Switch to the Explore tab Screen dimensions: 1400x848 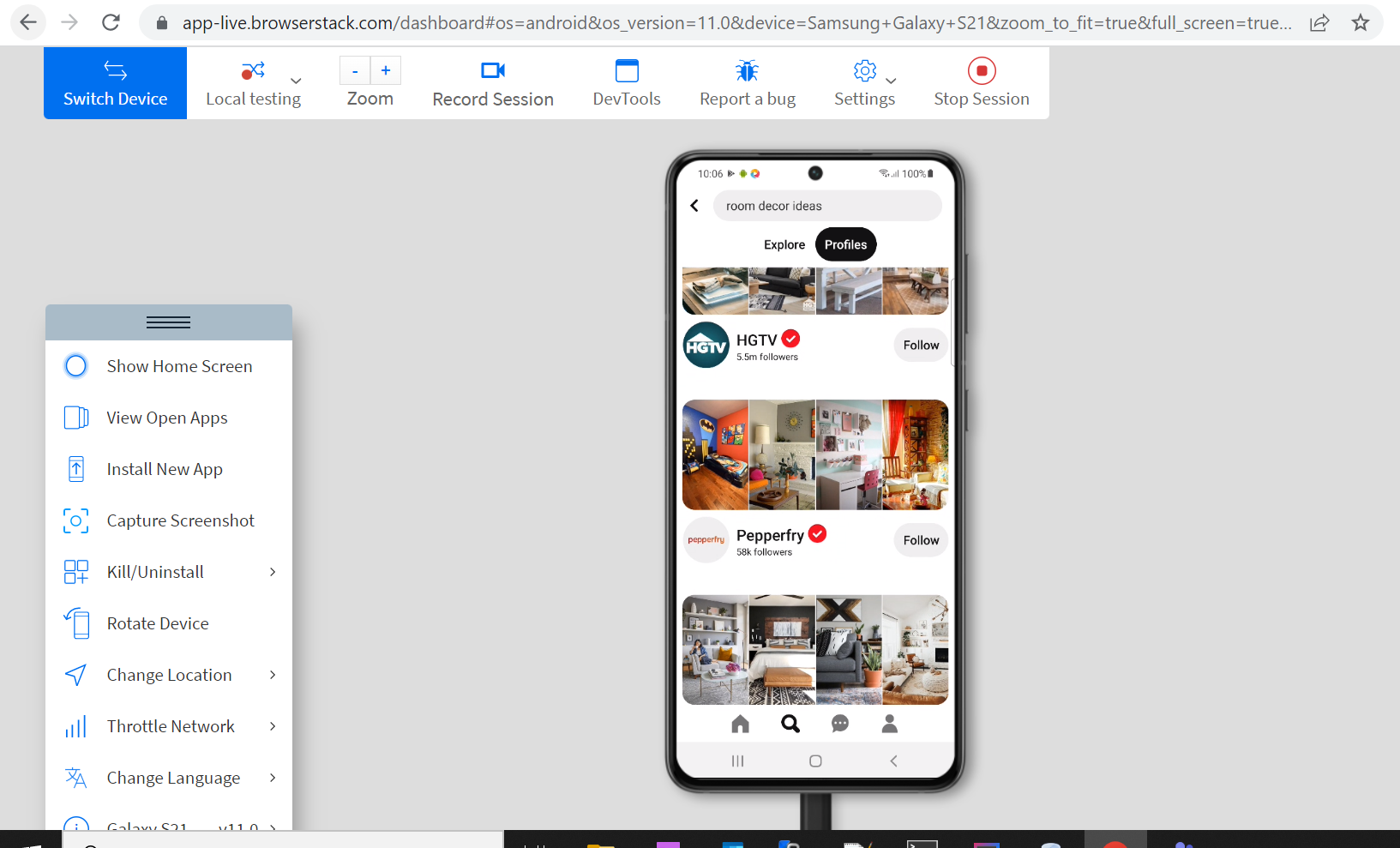point(784,245)
